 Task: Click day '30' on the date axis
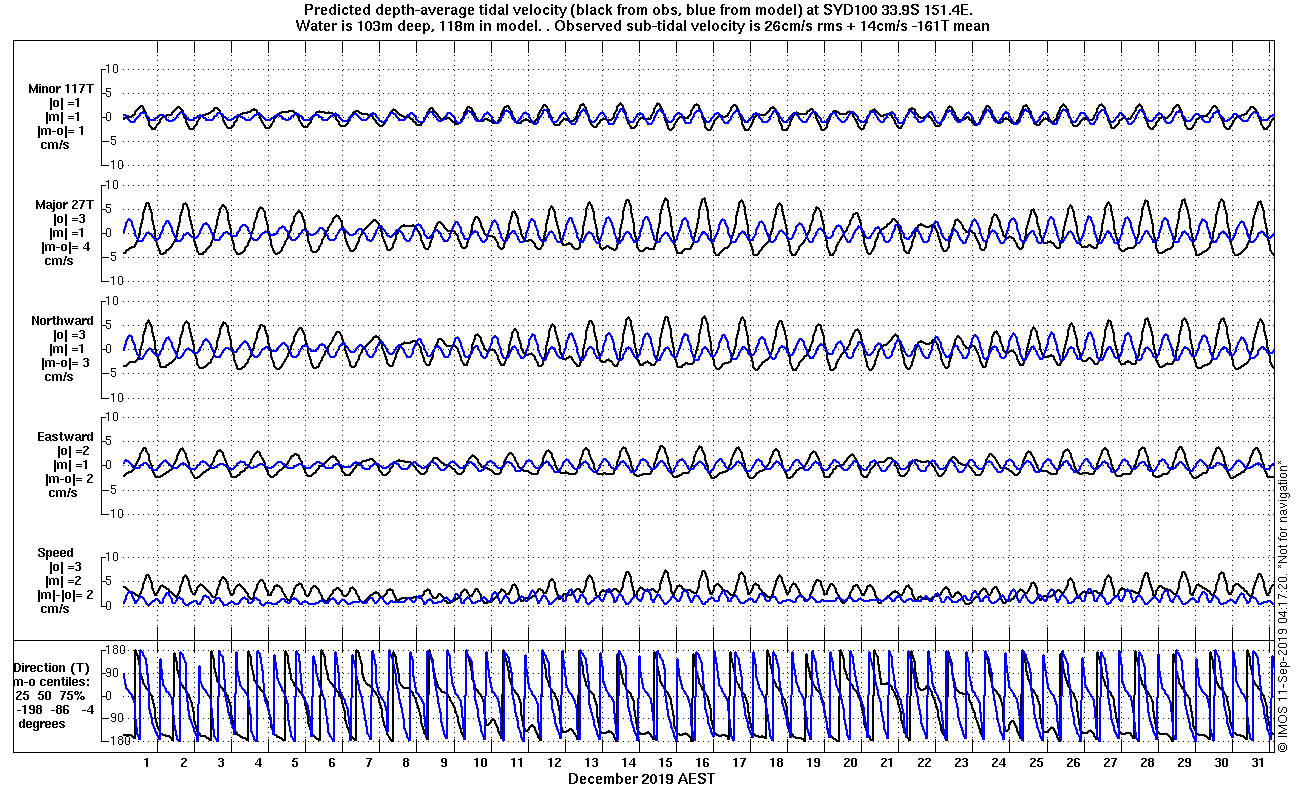1221,763
